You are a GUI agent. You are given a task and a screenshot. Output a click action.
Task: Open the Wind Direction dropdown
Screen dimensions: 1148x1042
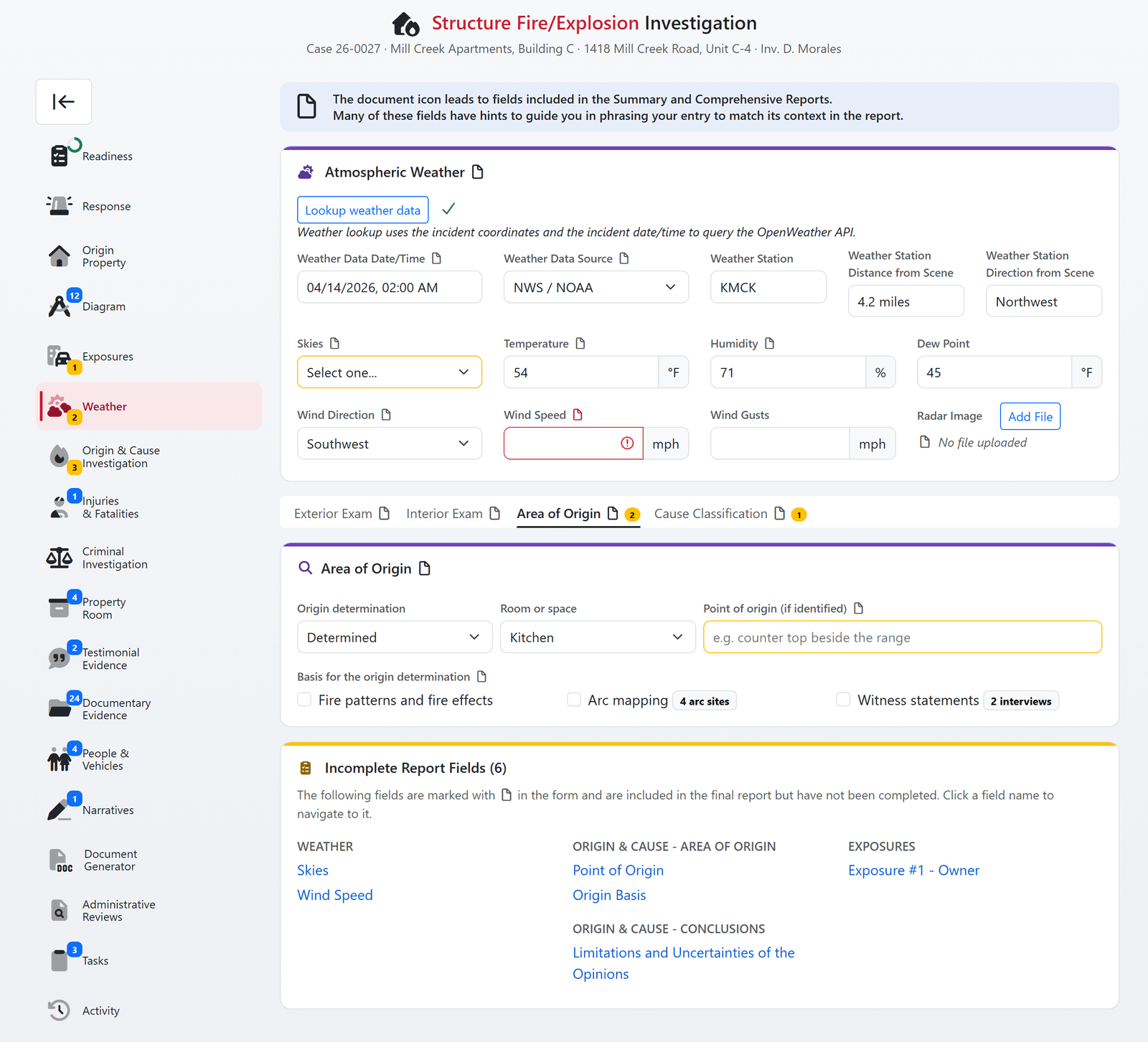[390, 443]
